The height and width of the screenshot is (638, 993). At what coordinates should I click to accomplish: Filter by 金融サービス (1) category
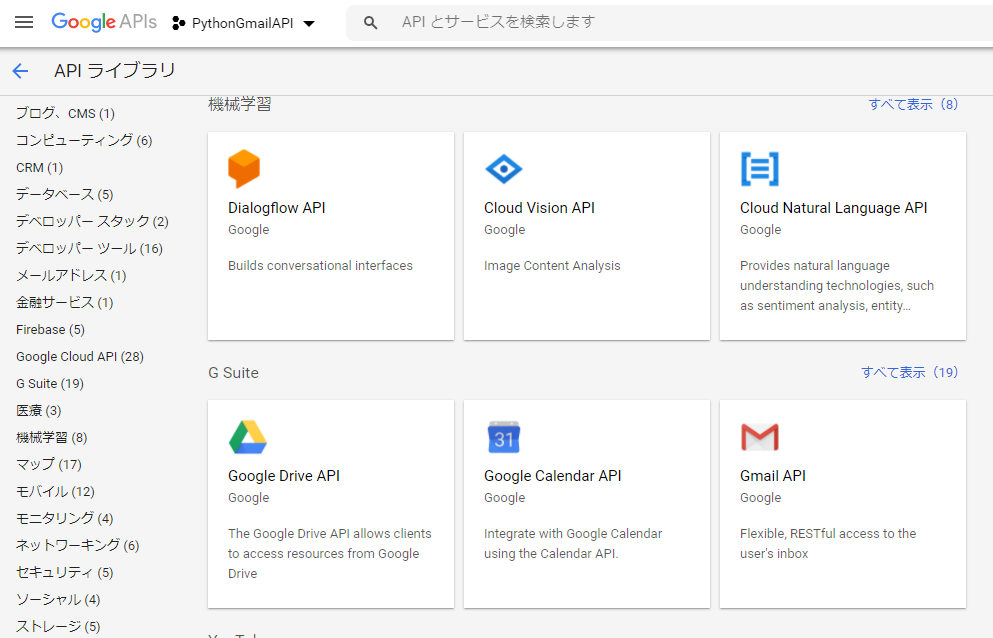(65, 303)
